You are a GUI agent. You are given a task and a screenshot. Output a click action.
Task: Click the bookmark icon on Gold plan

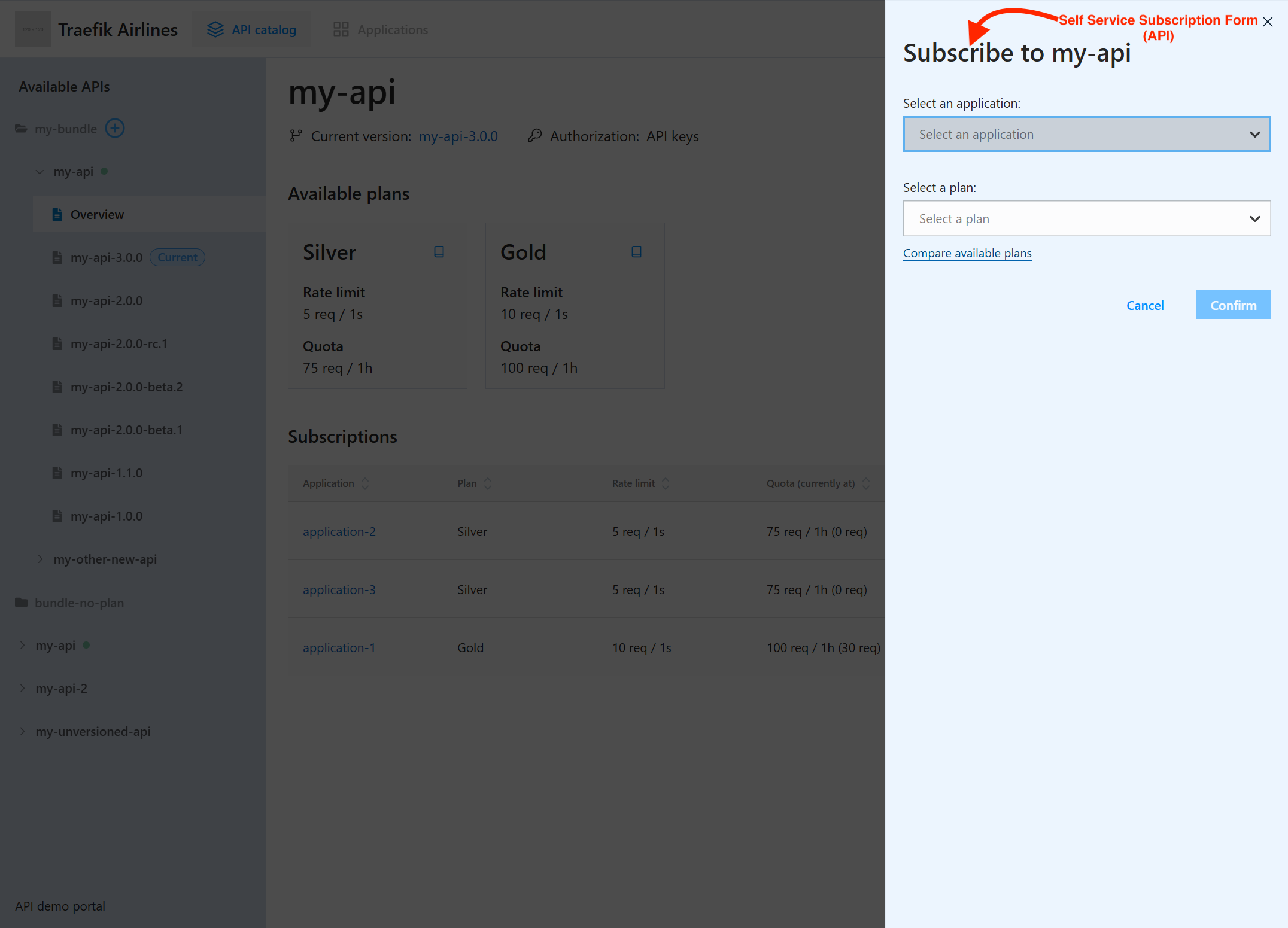(x=635, y=253)
